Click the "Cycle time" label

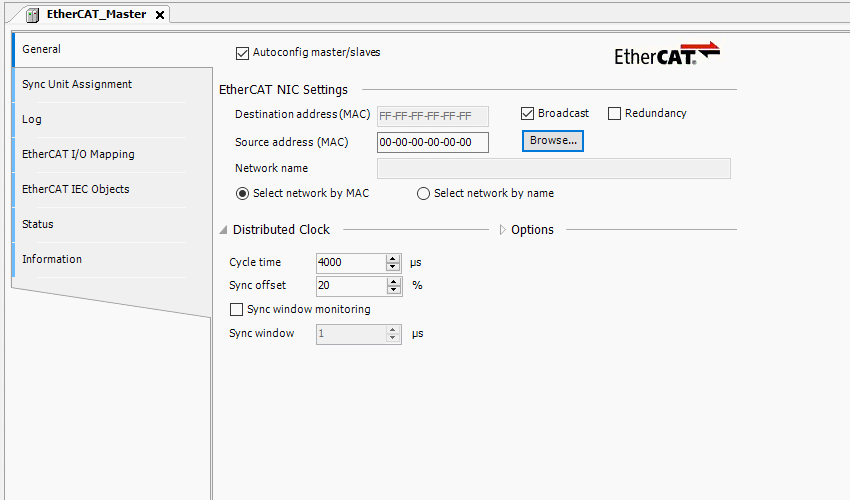255,262
